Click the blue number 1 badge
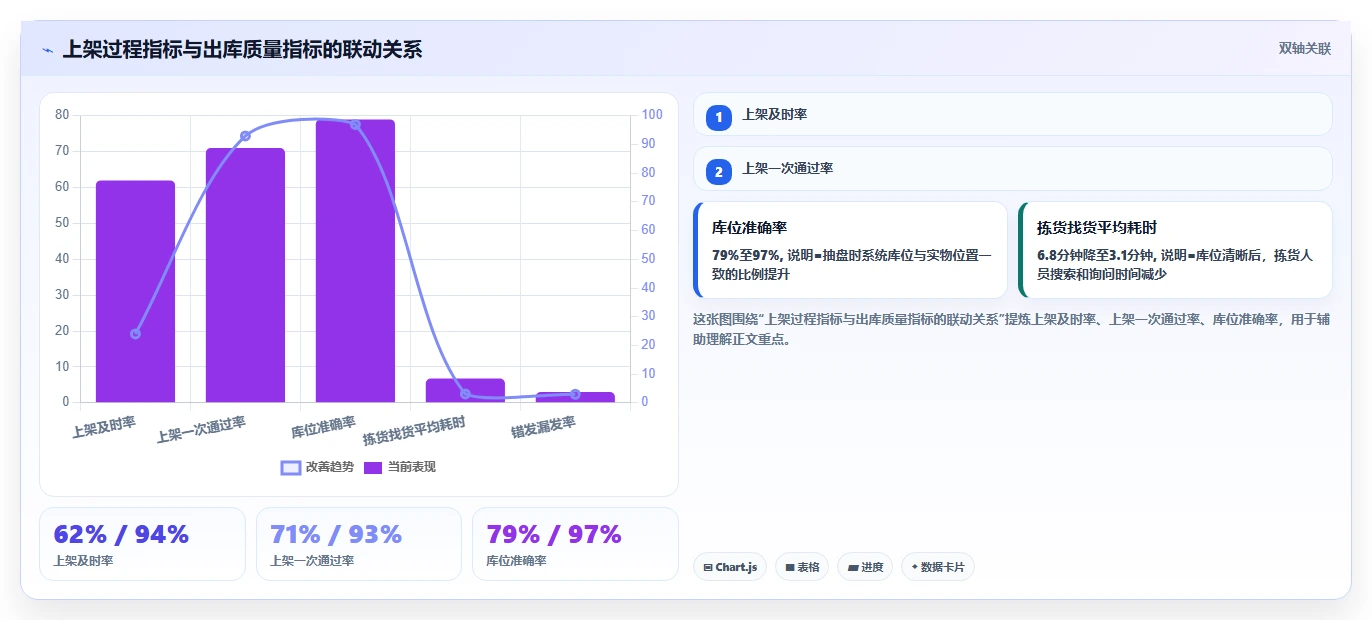This screenshot has height=620, width=1372. [x=718, y=117]
